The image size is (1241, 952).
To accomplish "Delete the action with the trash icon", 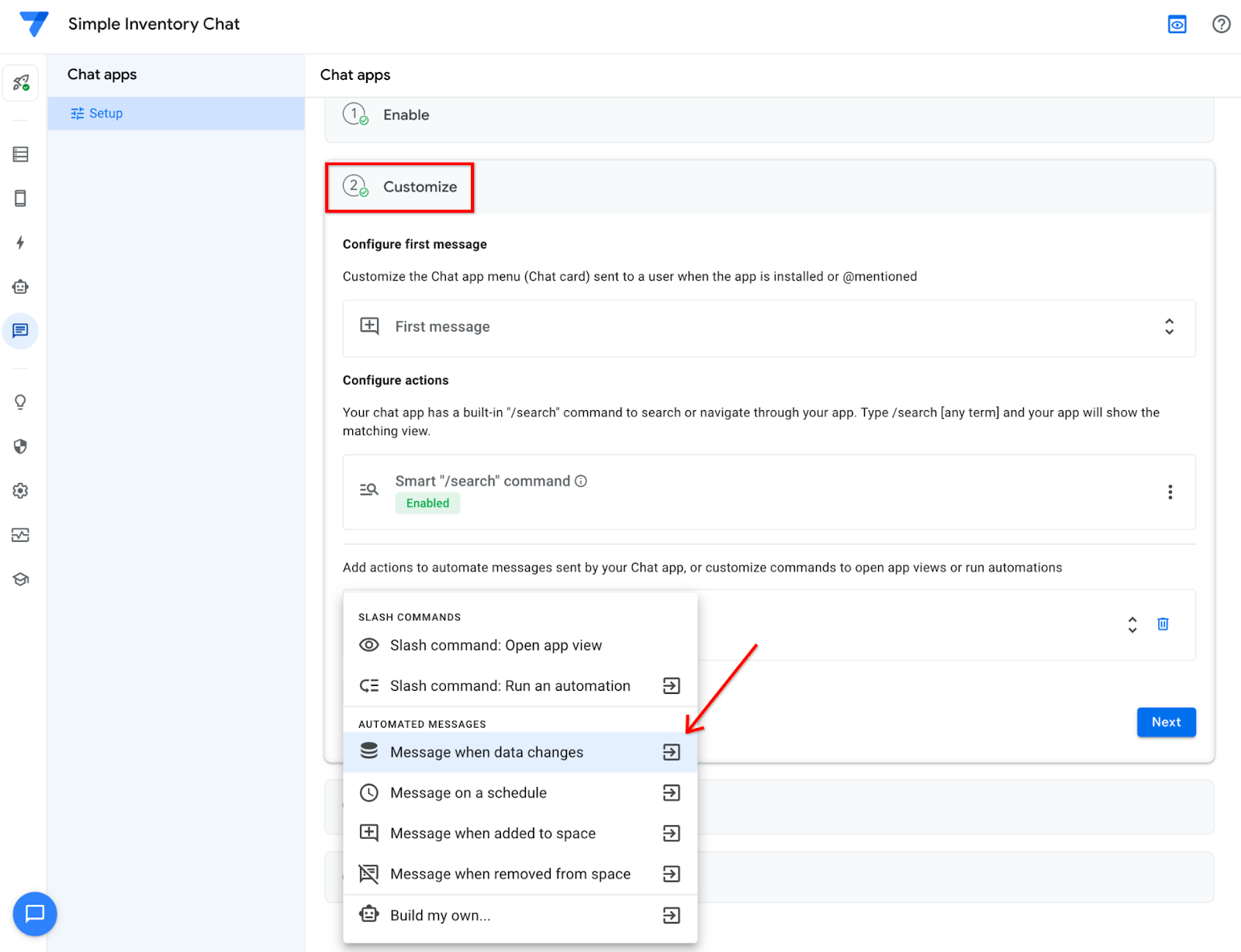I will pos(1163,624).
